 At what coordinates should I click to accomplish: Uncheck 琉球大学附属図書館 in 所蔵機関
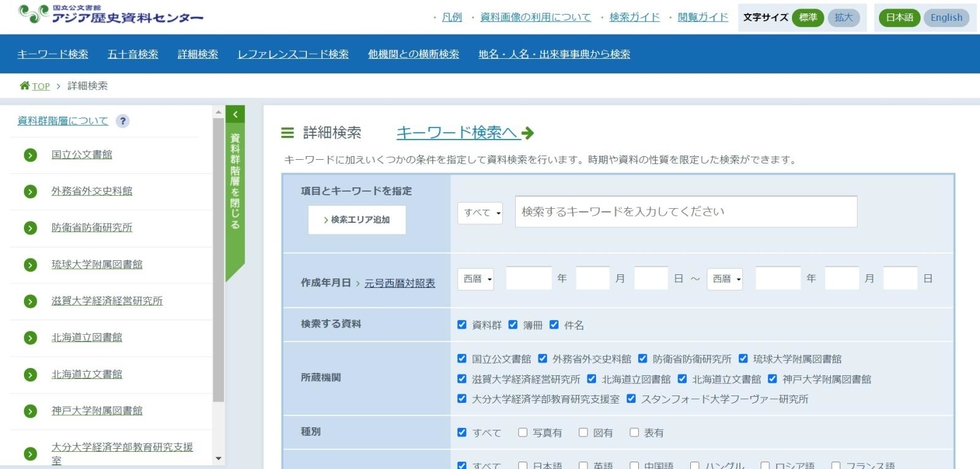point(743,359)
